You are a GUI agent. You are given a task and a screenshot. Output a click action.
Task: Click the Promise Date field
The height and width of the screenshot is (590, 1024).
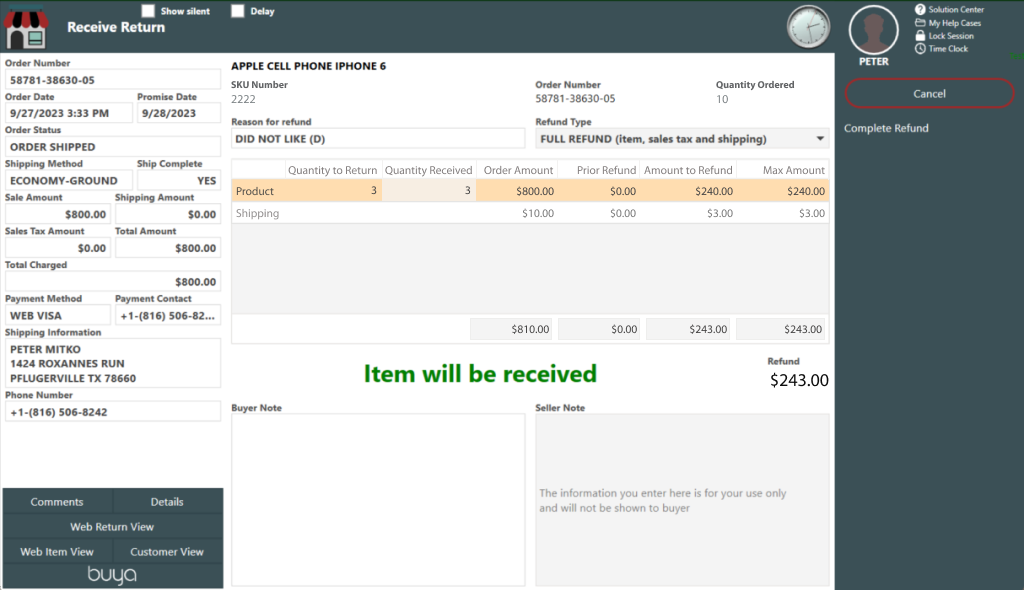[x=179, y=113]
